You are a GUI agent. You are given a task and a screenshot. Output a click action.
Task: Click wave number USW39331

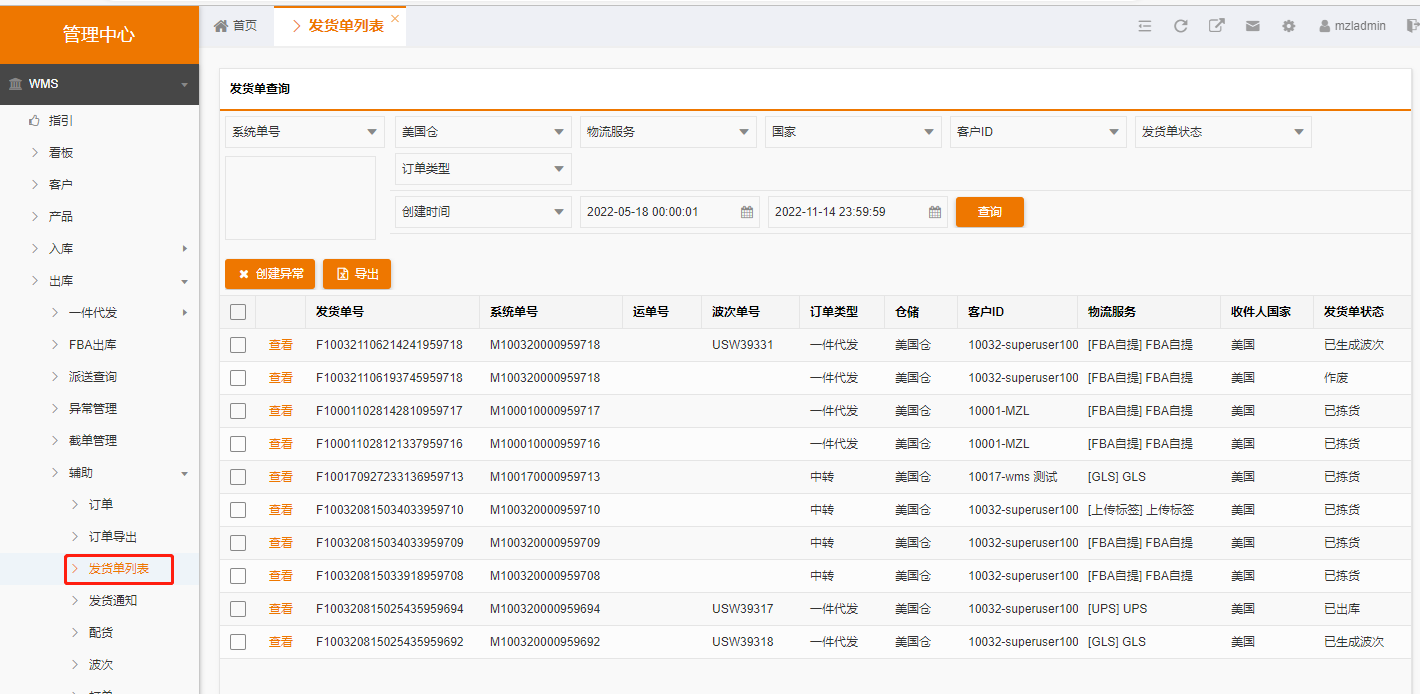pyautogui.click(x=742, y=345)
